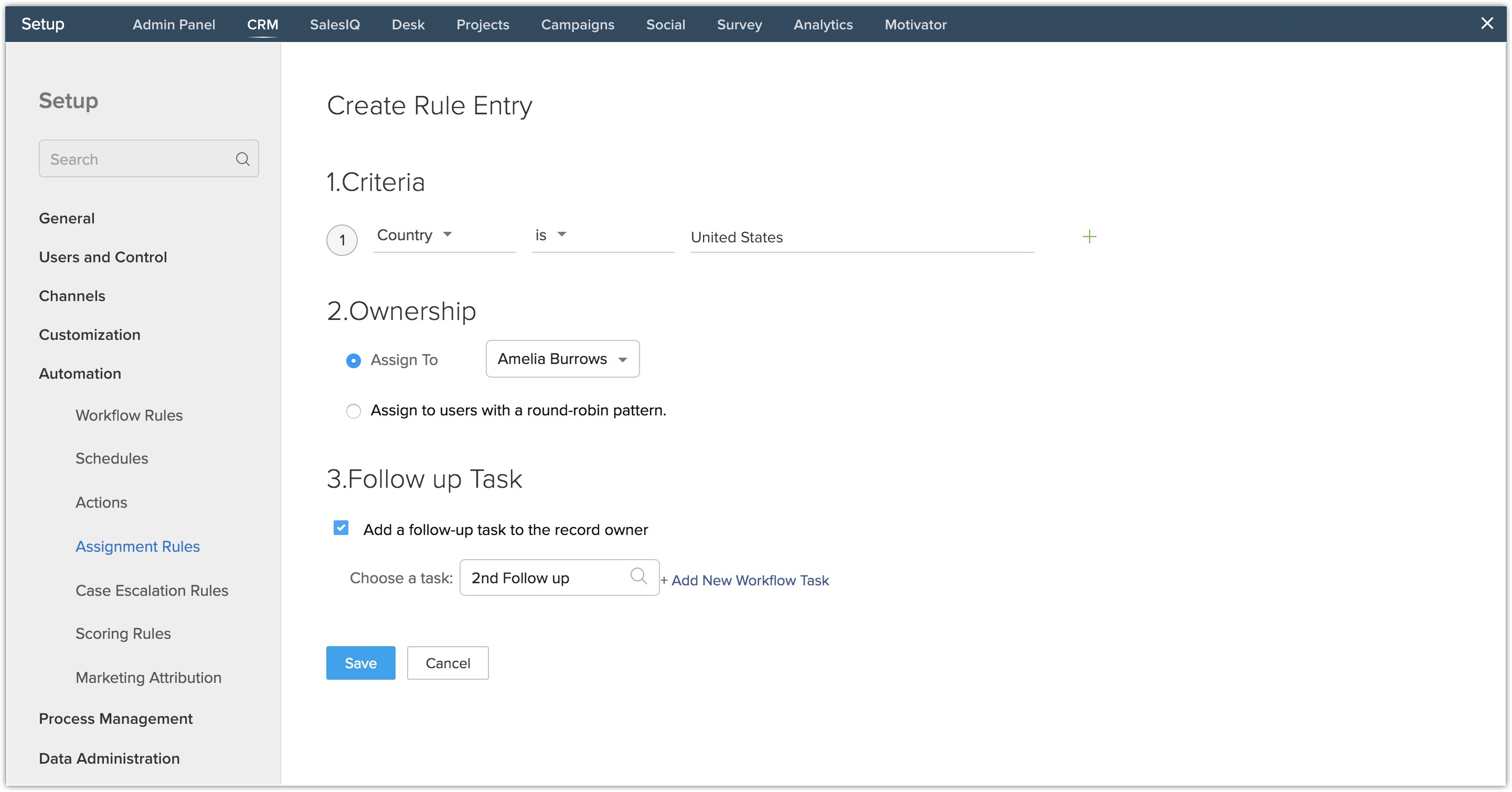Open Case Escalation Rules
1512x792 pixels.
[x=152, y=590]
